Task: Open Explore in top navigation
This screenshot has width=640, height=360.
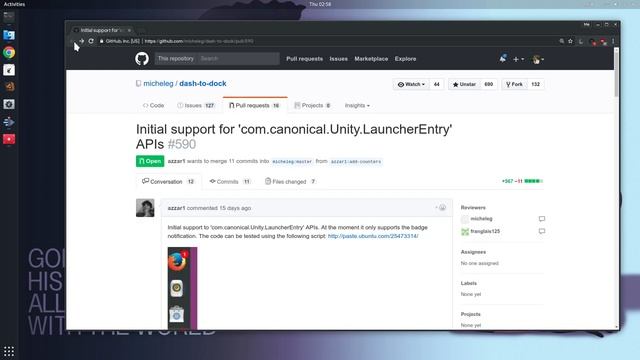Action: 405,59
